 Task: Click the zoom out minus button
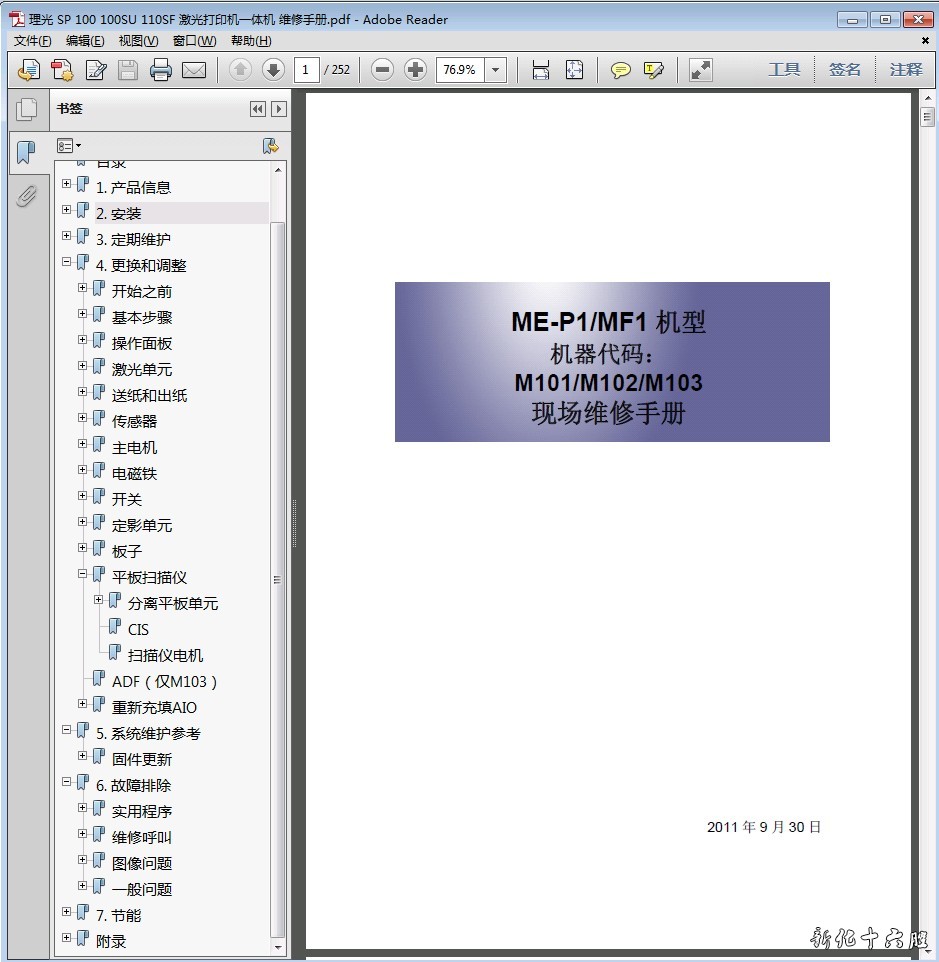coord(382,70)
